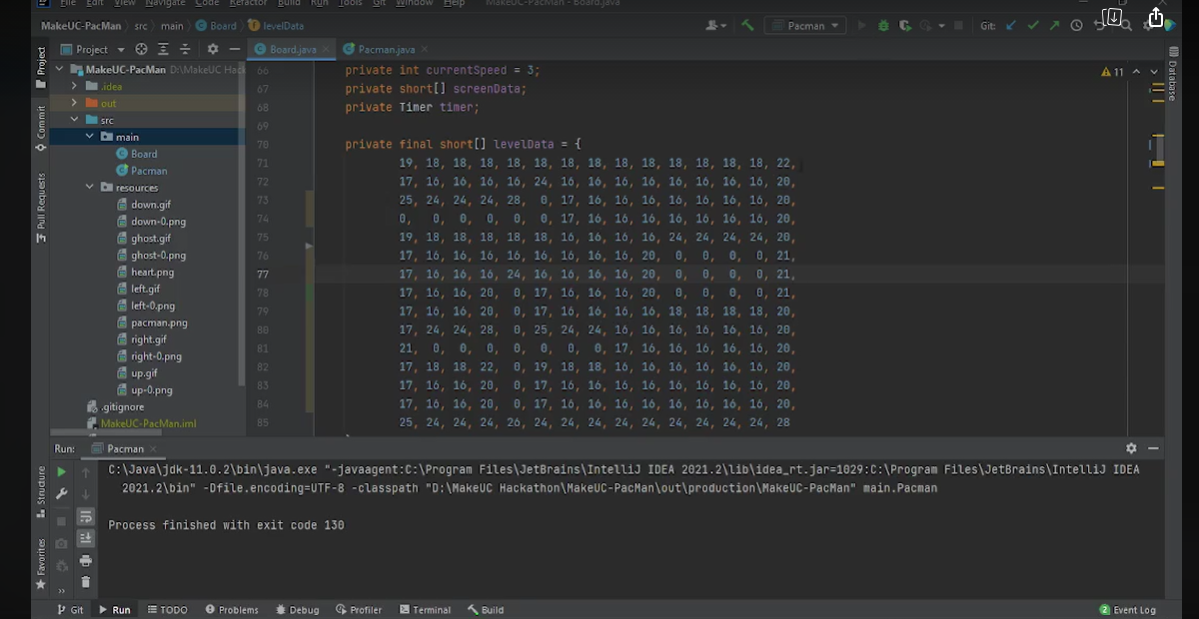Click the Git push green arrow

click(x=1054, y=26)
